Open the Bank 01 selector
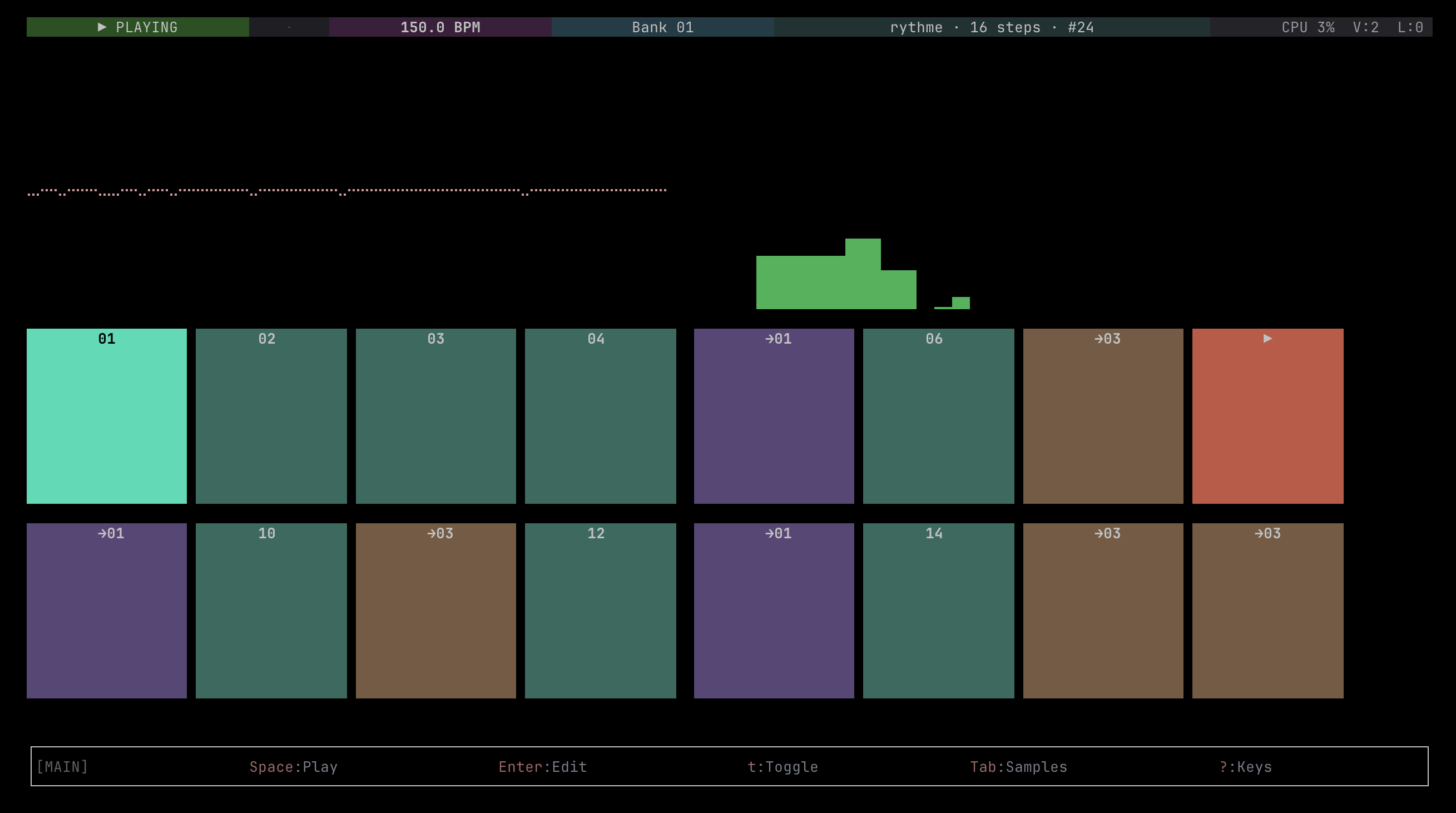The width and height of the screenshot is (1456, 813). pos(662,27)
